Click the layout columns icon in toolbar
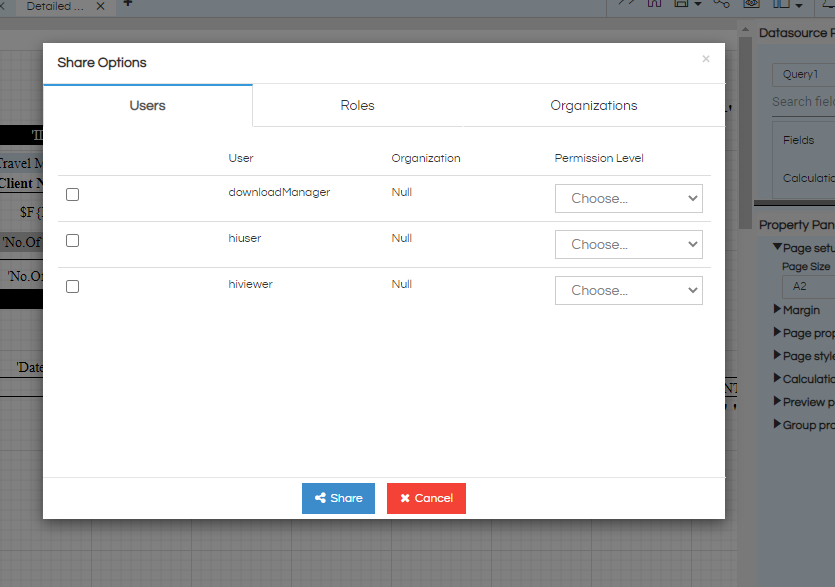The width and height of the screenshot is (835, 587). [x=781, y=3]
